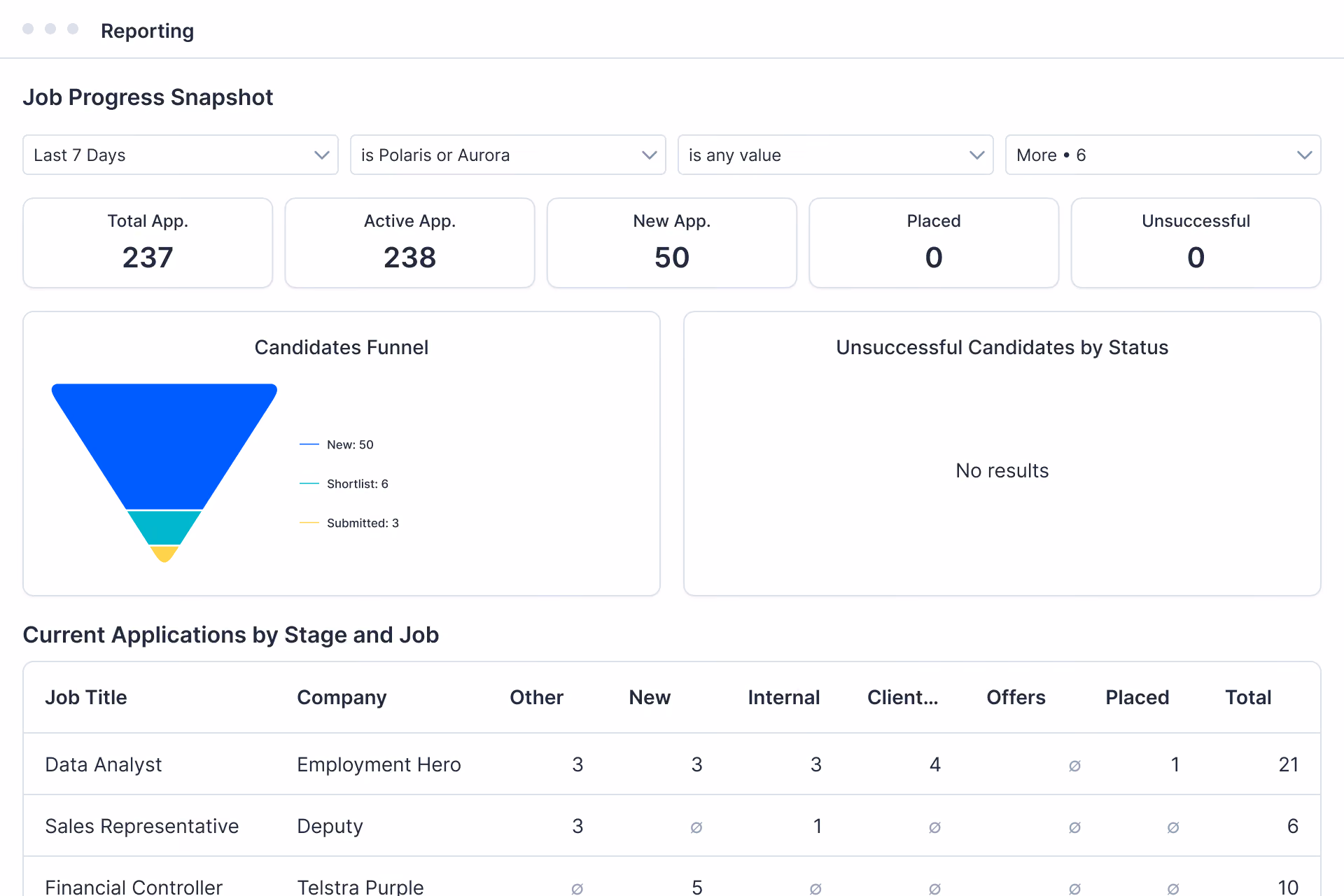Click Data Analyst's Client value 4
Viewport: 1344px width, 896px height.
point(935,764)
